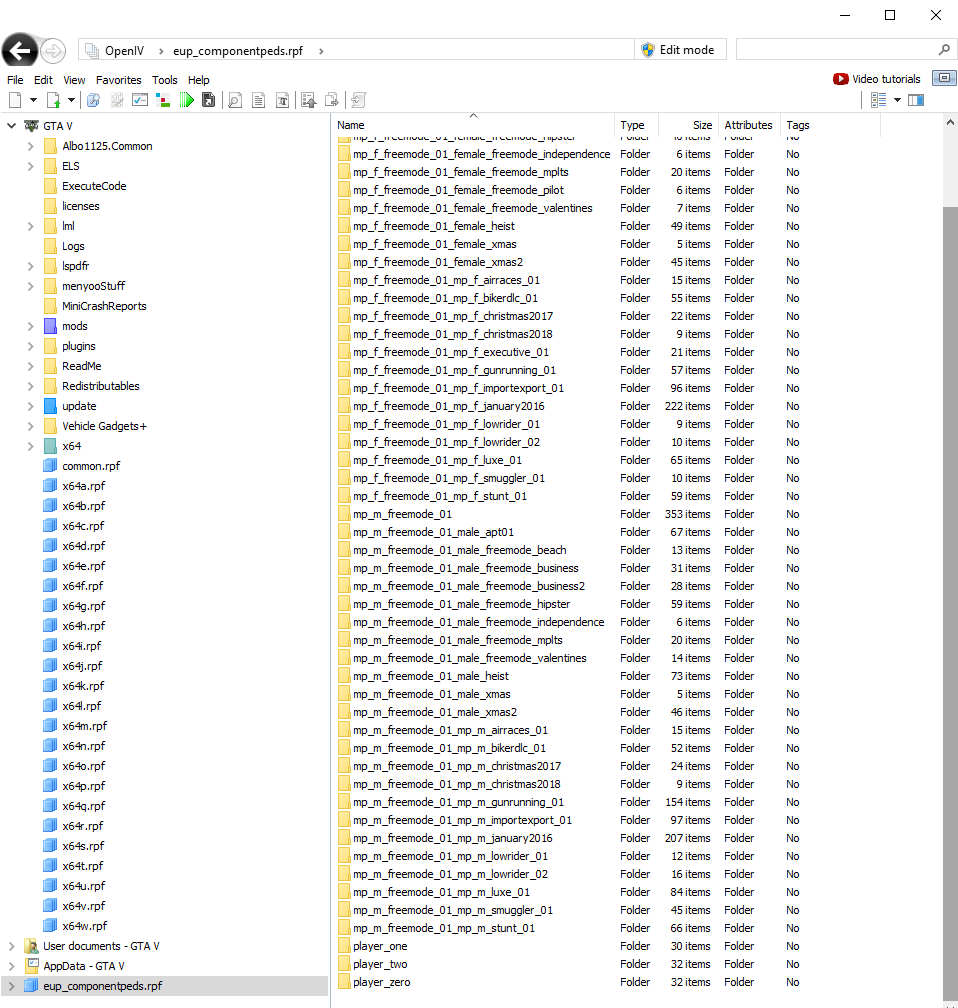Viewport: 958px width, 1008px height.
Task: Select mp_f_freemode_01_mp_f_january2016 folder row
Action: (608, 406)
